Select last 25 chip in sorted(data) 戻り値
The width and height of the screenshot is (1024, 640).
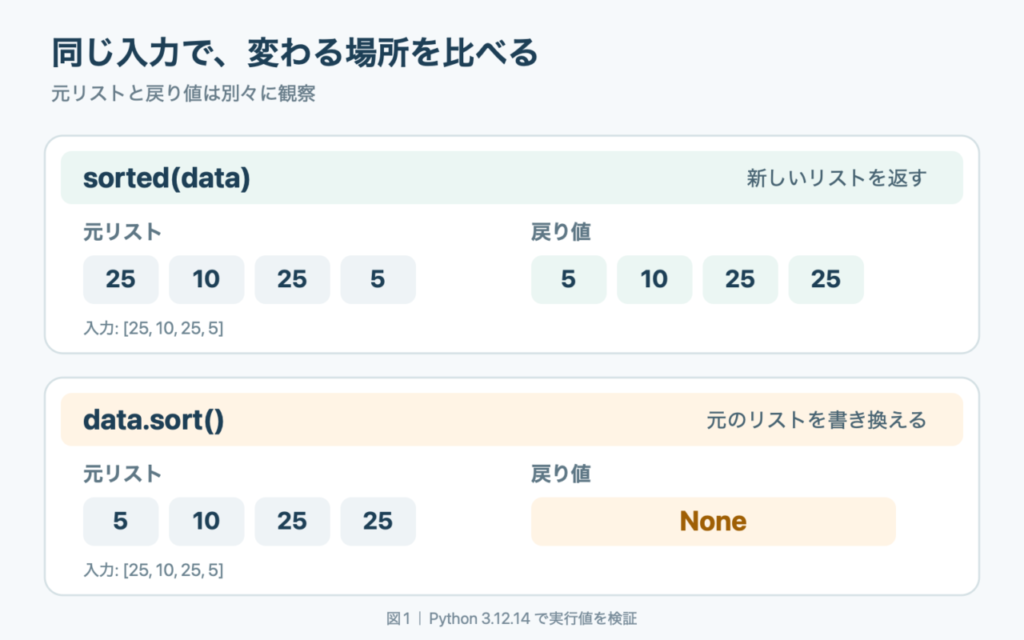pos(826,280)
